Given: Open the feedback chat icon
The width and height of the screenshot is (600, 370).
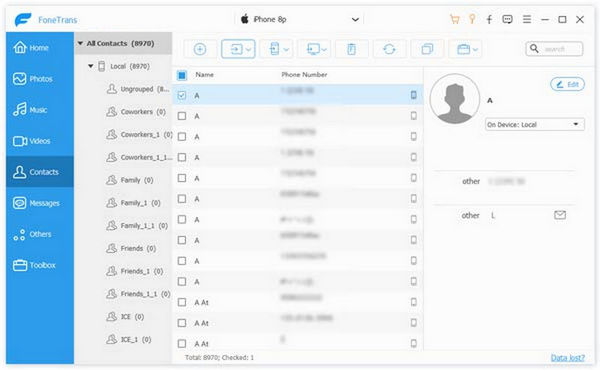Looking at the screenshot, I should [x=507, y=19].
